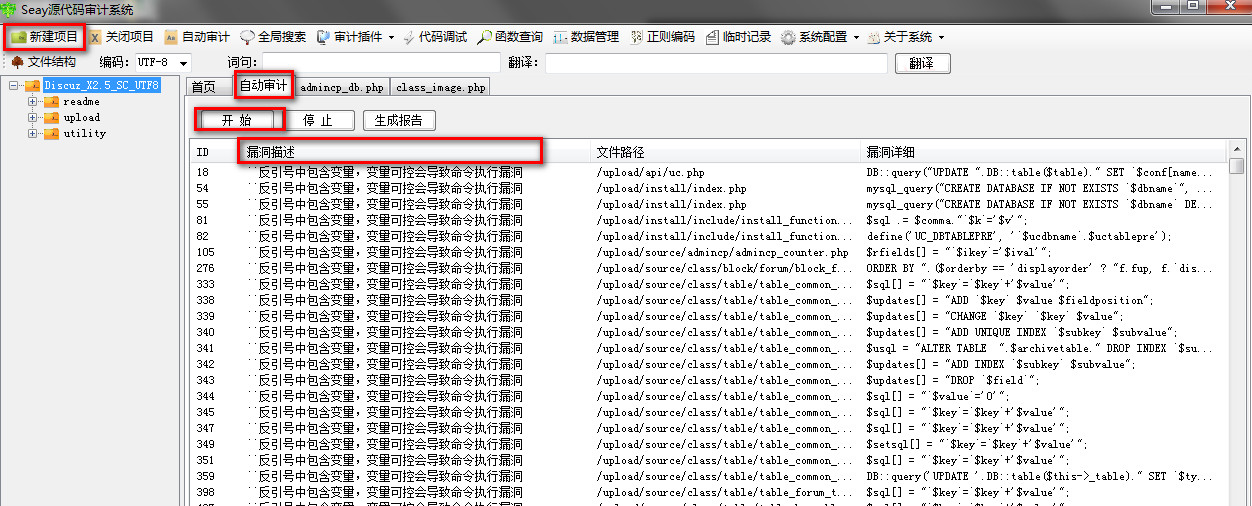Click 生成报告 generate report button
The height and width of the screenshot is (506, 1252).
[399, 120]
